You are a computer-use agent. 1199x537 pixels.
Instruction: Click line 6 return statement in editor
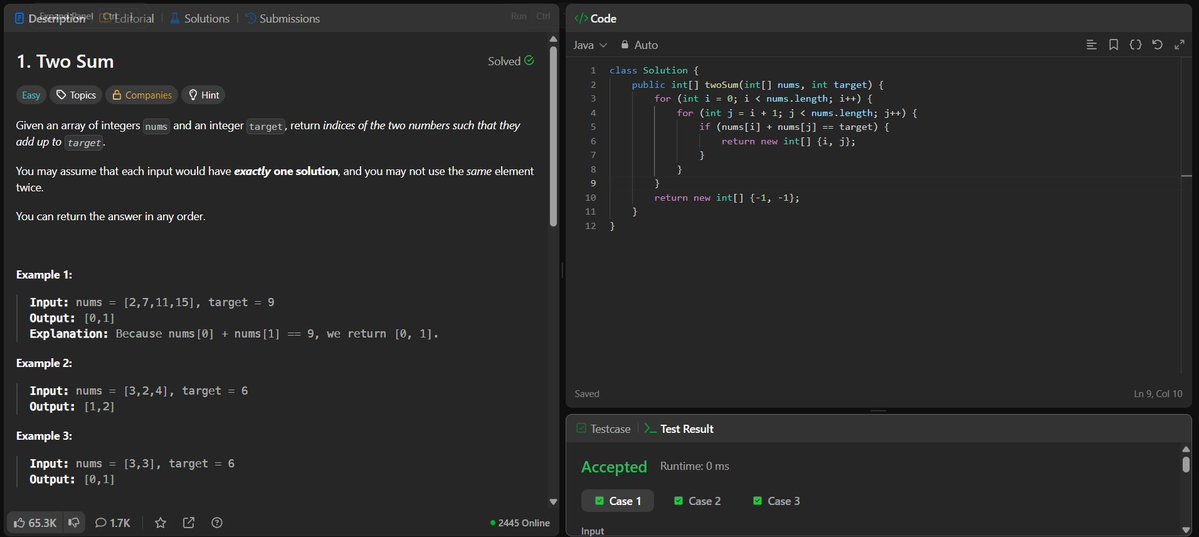click(788, 142)
